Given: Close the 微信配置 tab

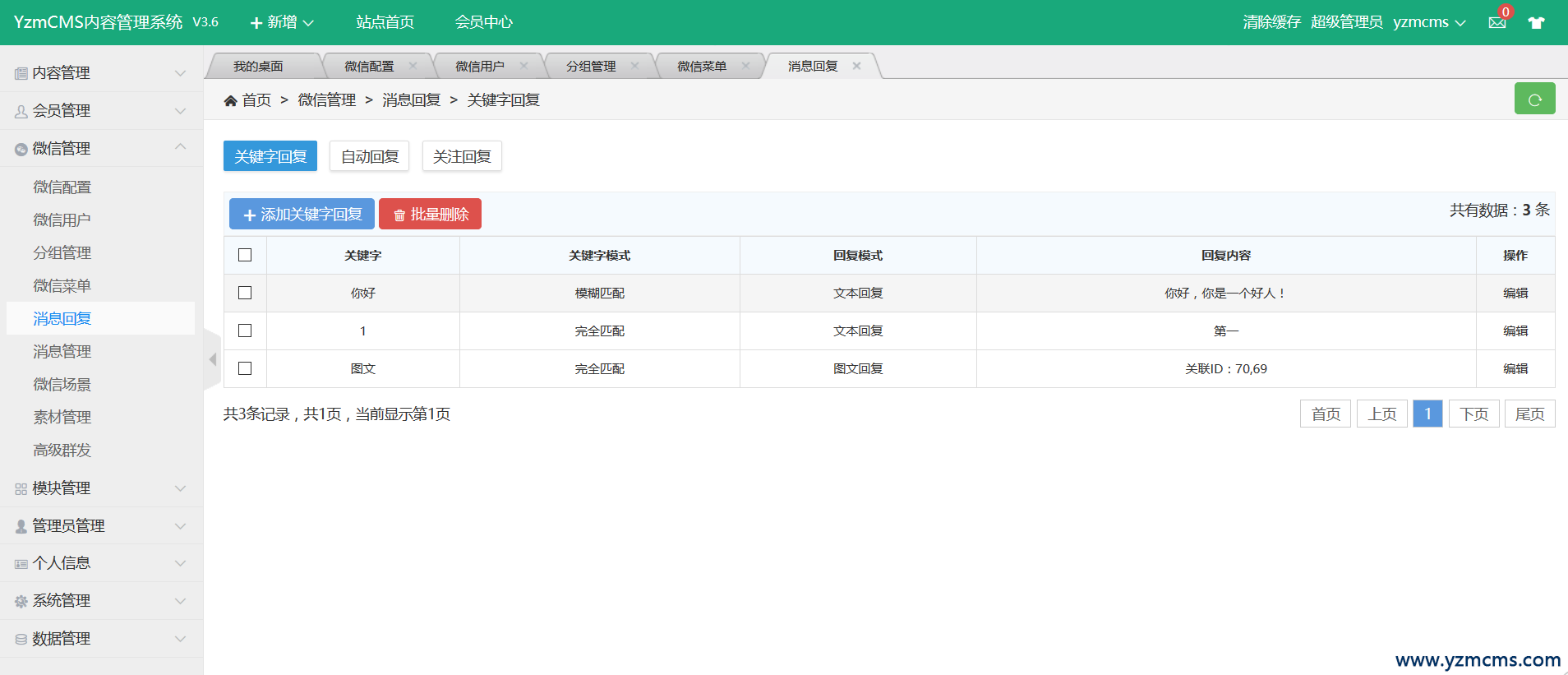Looking at the screenshot, I should coord(413,66).
